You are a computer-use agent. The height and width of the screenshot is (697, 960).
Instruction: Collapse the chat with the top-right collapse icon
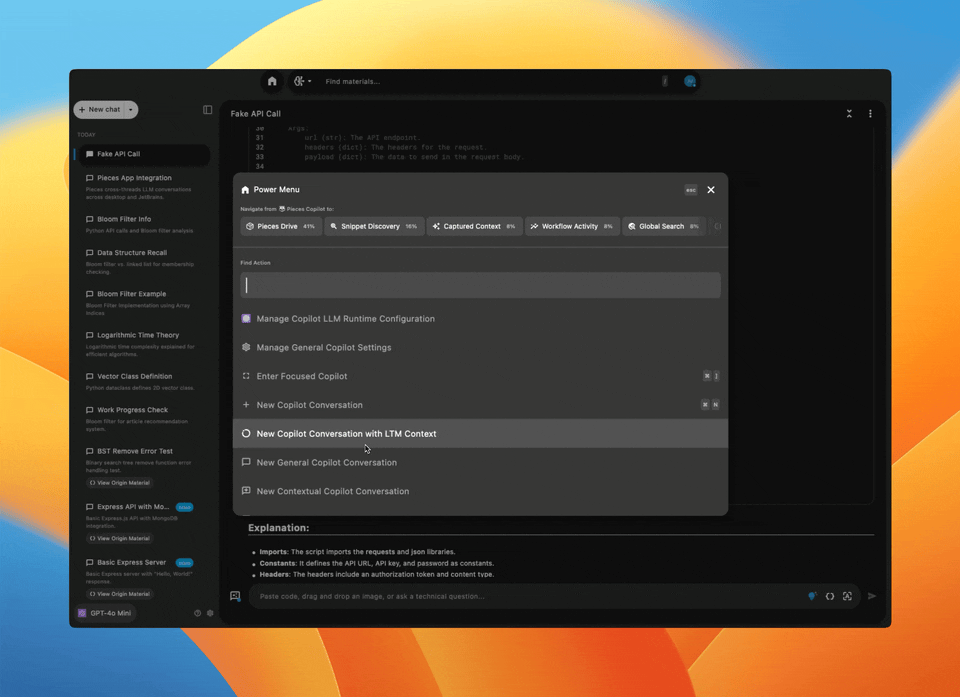849,113
